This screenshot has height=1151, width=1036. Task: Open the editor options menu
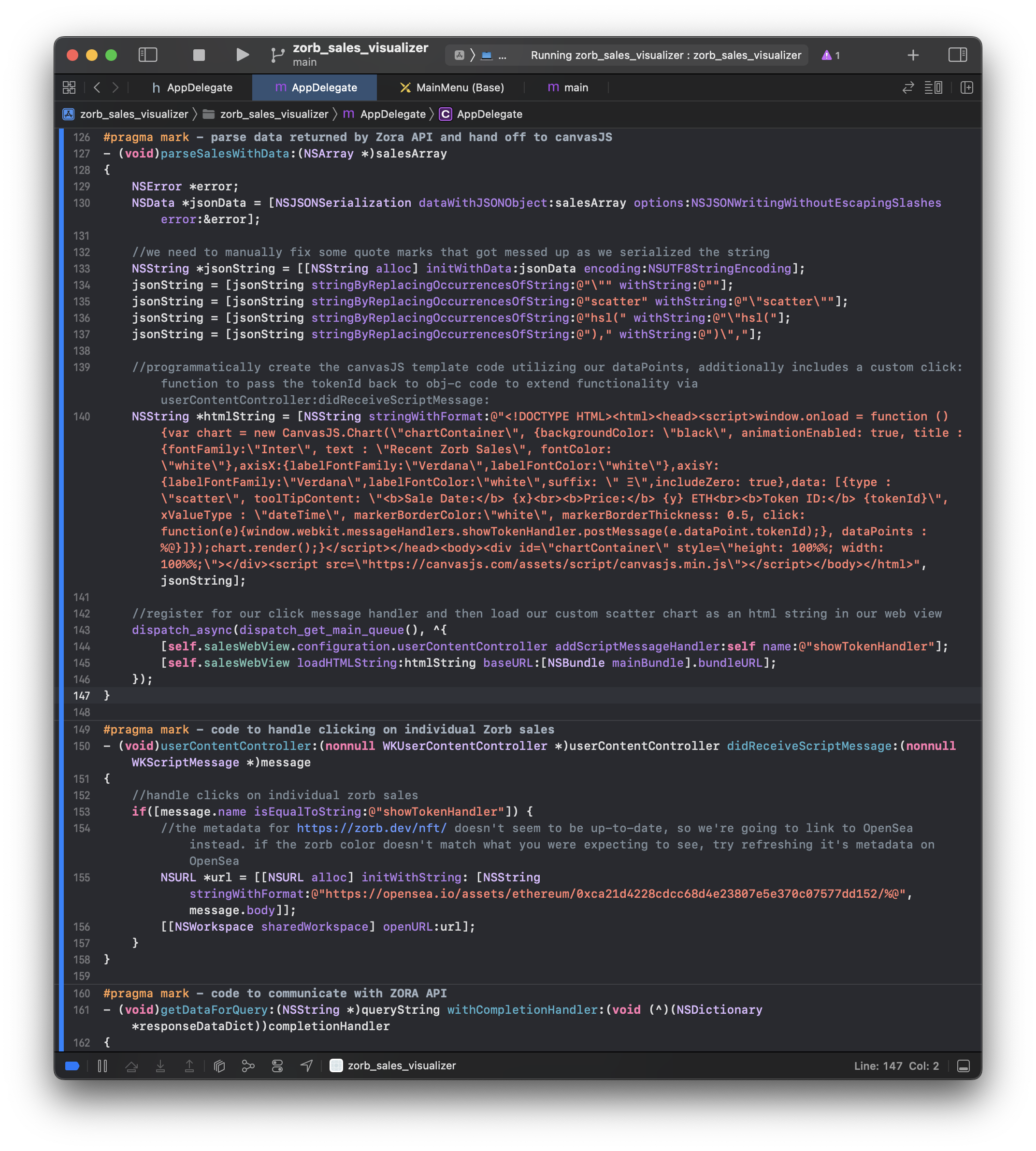(x=934, y=87)
